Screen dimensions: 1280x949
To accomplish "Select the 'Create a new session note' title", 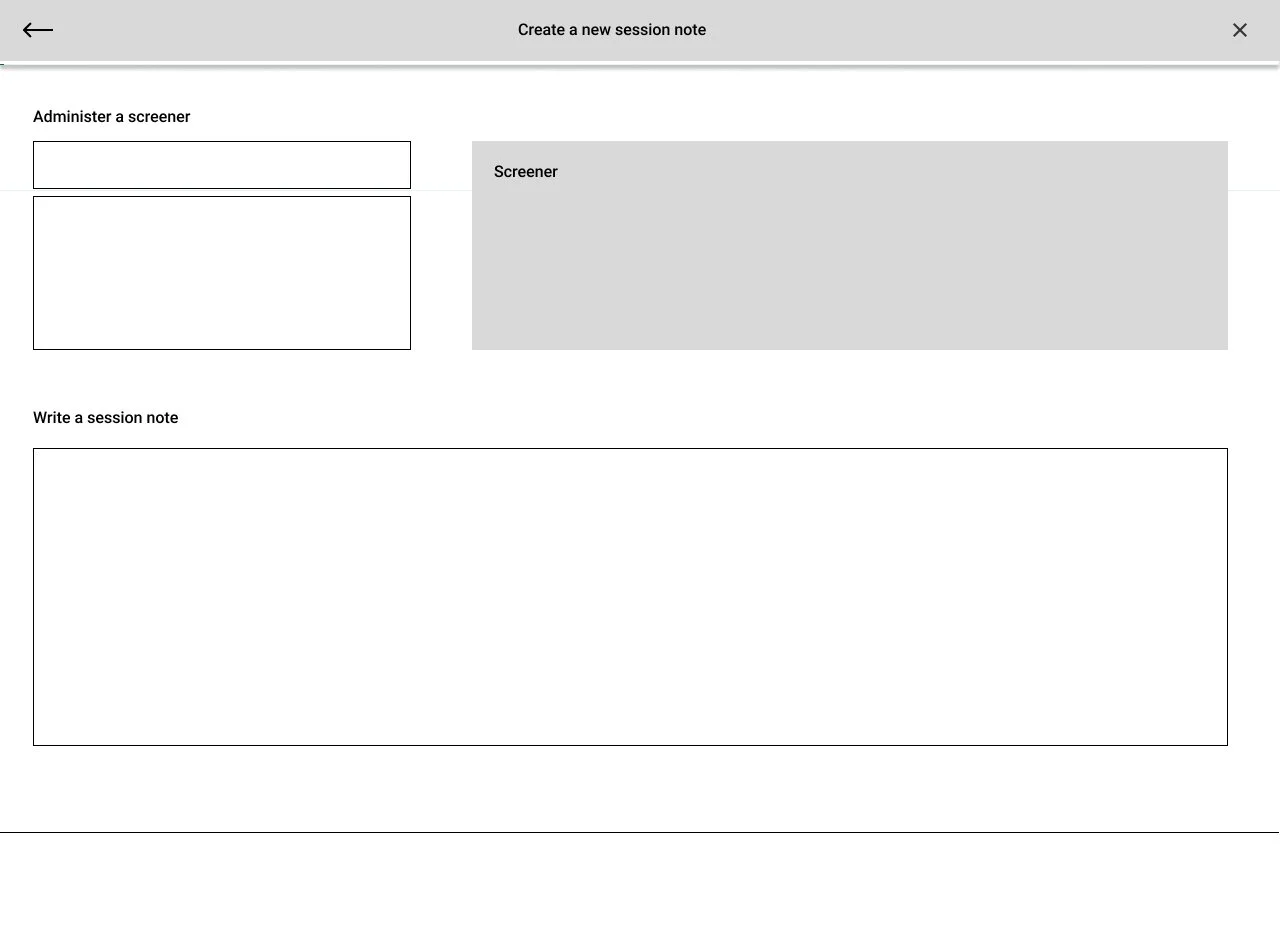I will [x=612, y=30].
